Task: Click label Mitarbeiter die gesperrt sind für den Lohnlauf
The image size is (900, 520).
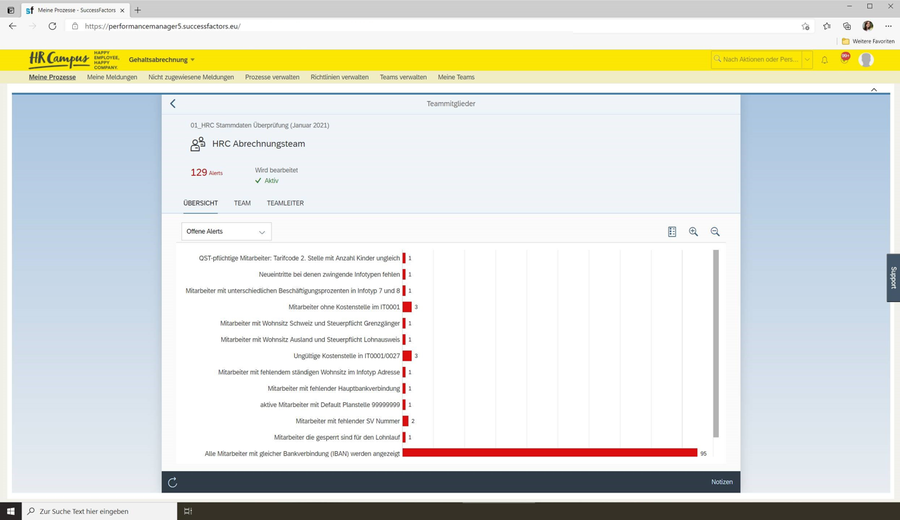Action: 337,437
